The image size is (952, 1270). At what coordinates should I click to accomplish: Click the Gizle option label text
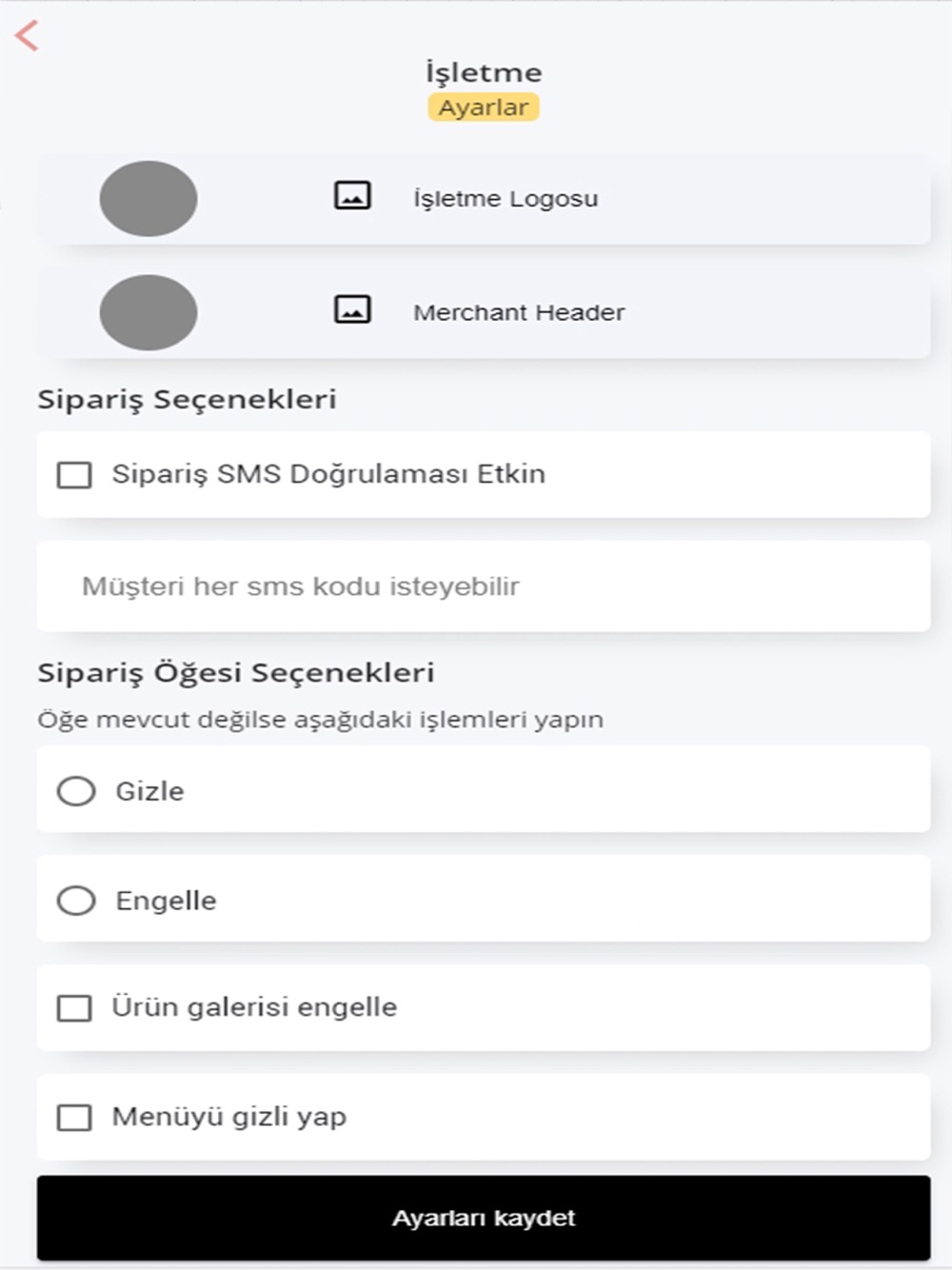149,791
